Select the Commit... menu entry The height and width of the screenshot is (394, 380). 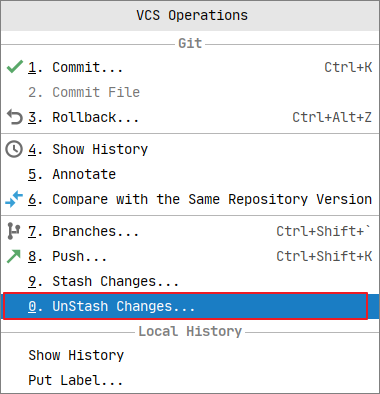[x=190, y=67]
